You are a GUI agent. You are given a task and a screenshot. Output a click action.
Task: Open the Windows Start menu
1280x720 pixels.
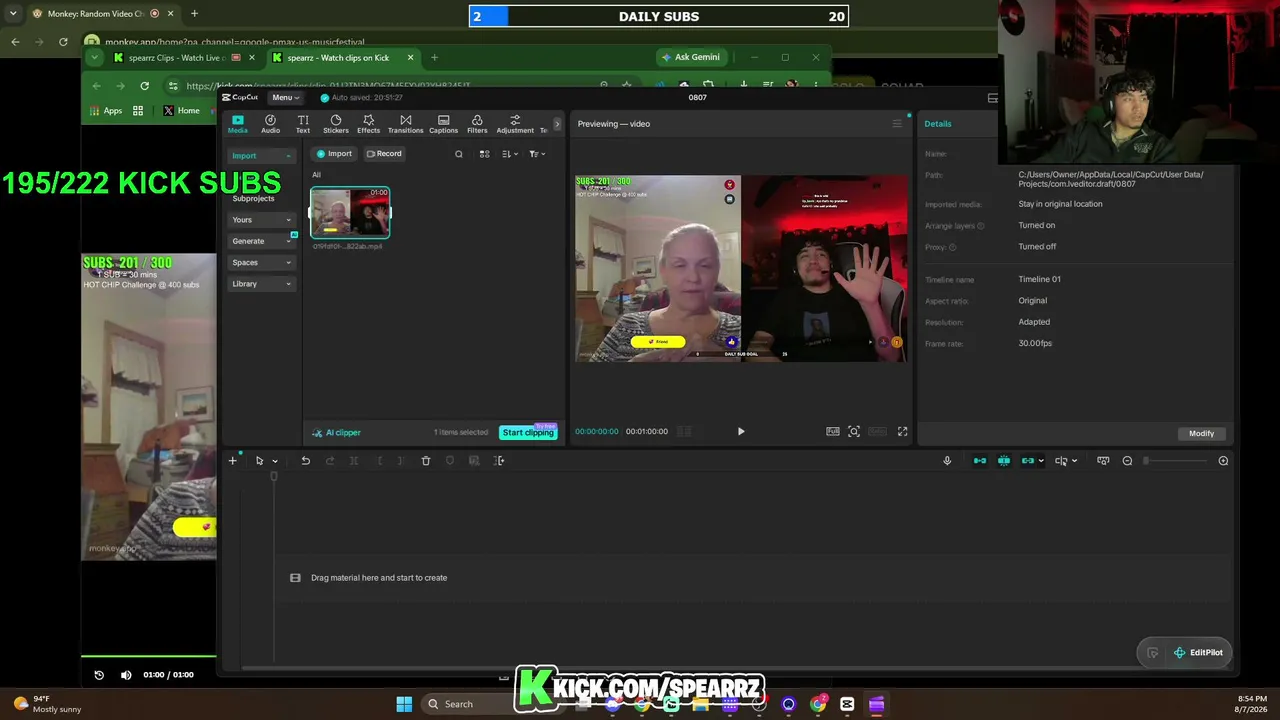coord(404,704)
